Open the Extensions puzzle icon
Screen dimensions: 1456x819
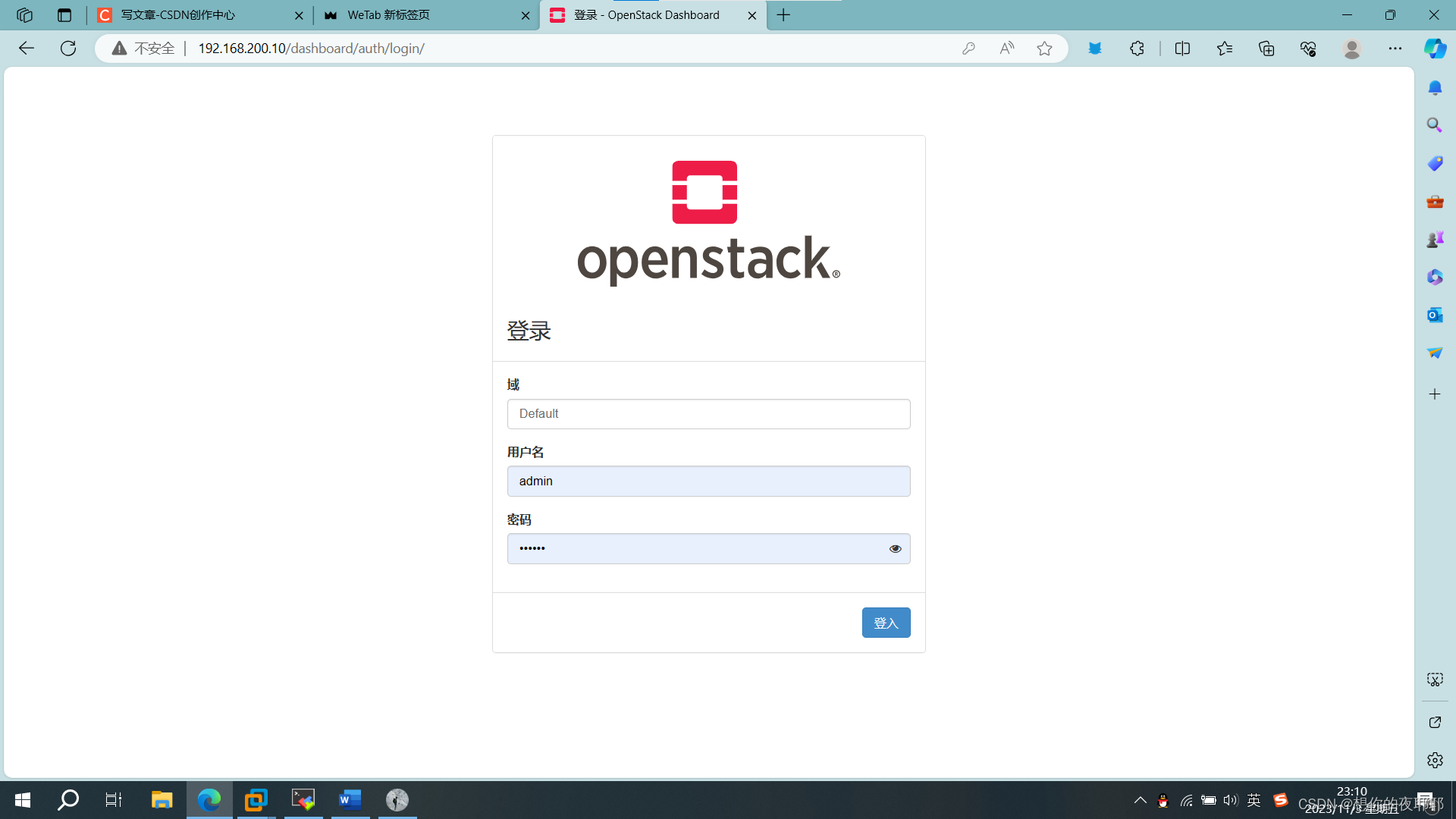(x=1137, y=49)
